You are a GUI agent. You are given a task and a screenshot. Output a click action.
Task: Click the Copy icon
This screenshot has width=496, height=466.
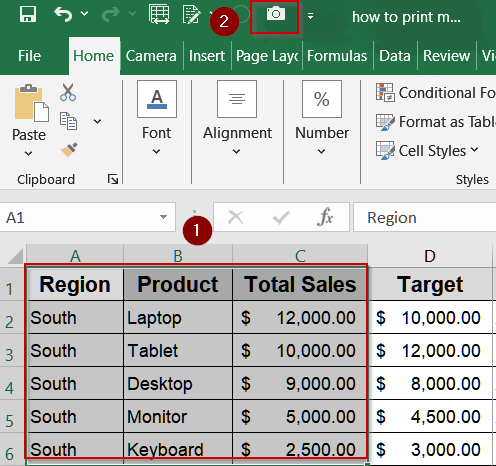pyautogui.click(x=68, y=121)
